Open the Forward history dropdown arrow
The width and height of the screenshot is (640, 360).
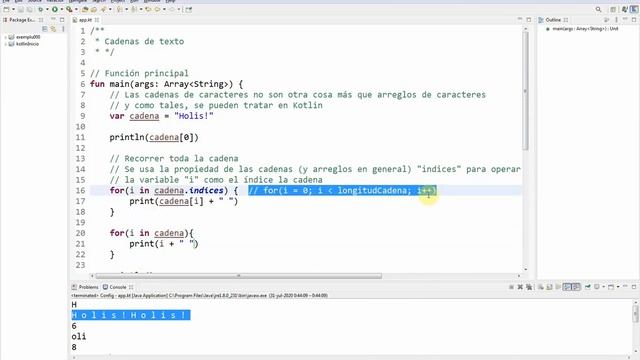[x=179, y=9]
